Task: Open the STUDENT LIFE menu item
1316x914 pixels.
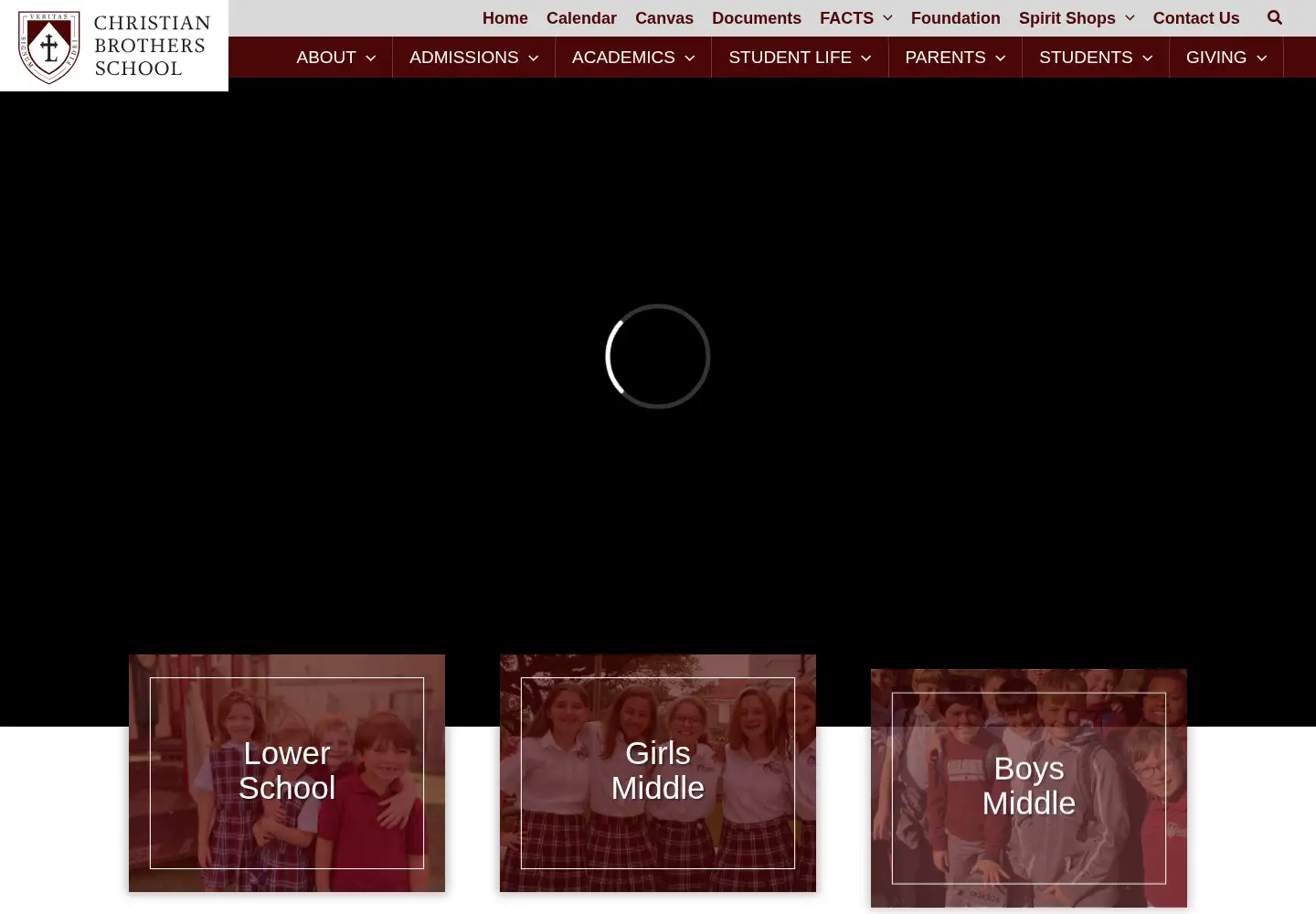Action: pos(790,58)
